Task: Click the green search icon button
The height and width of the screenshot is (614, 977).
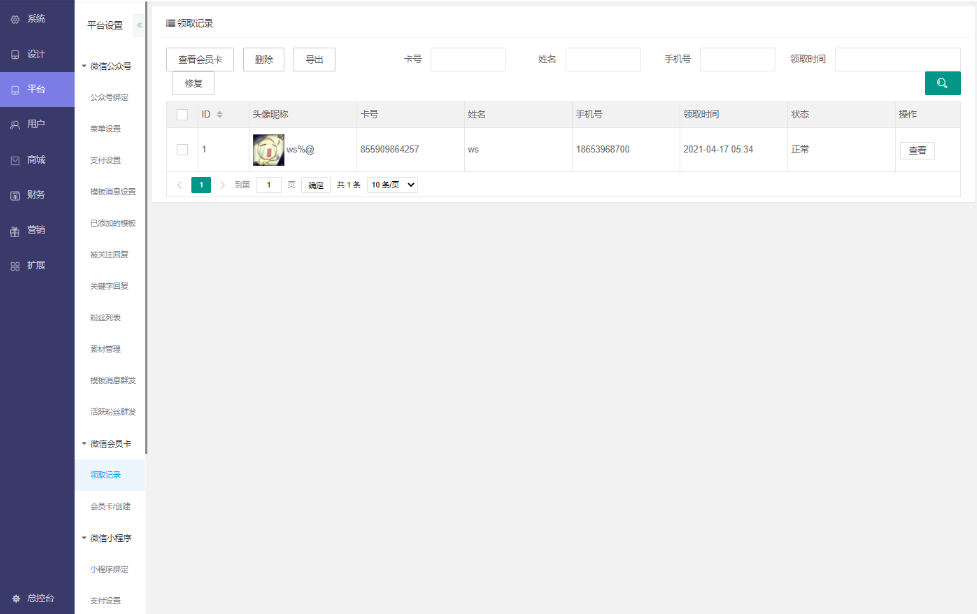Action: (942, 83)
